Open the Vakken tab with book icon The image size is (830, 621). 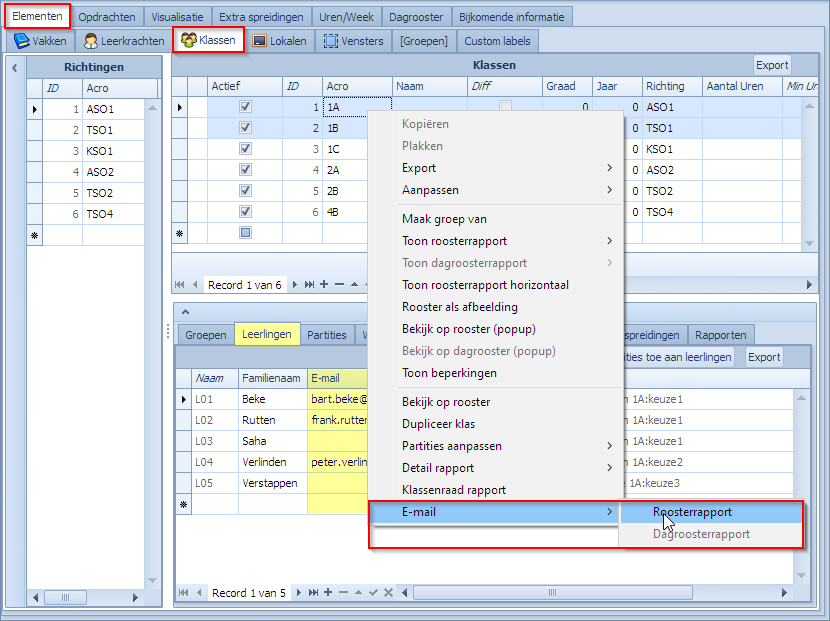[40, 41]
